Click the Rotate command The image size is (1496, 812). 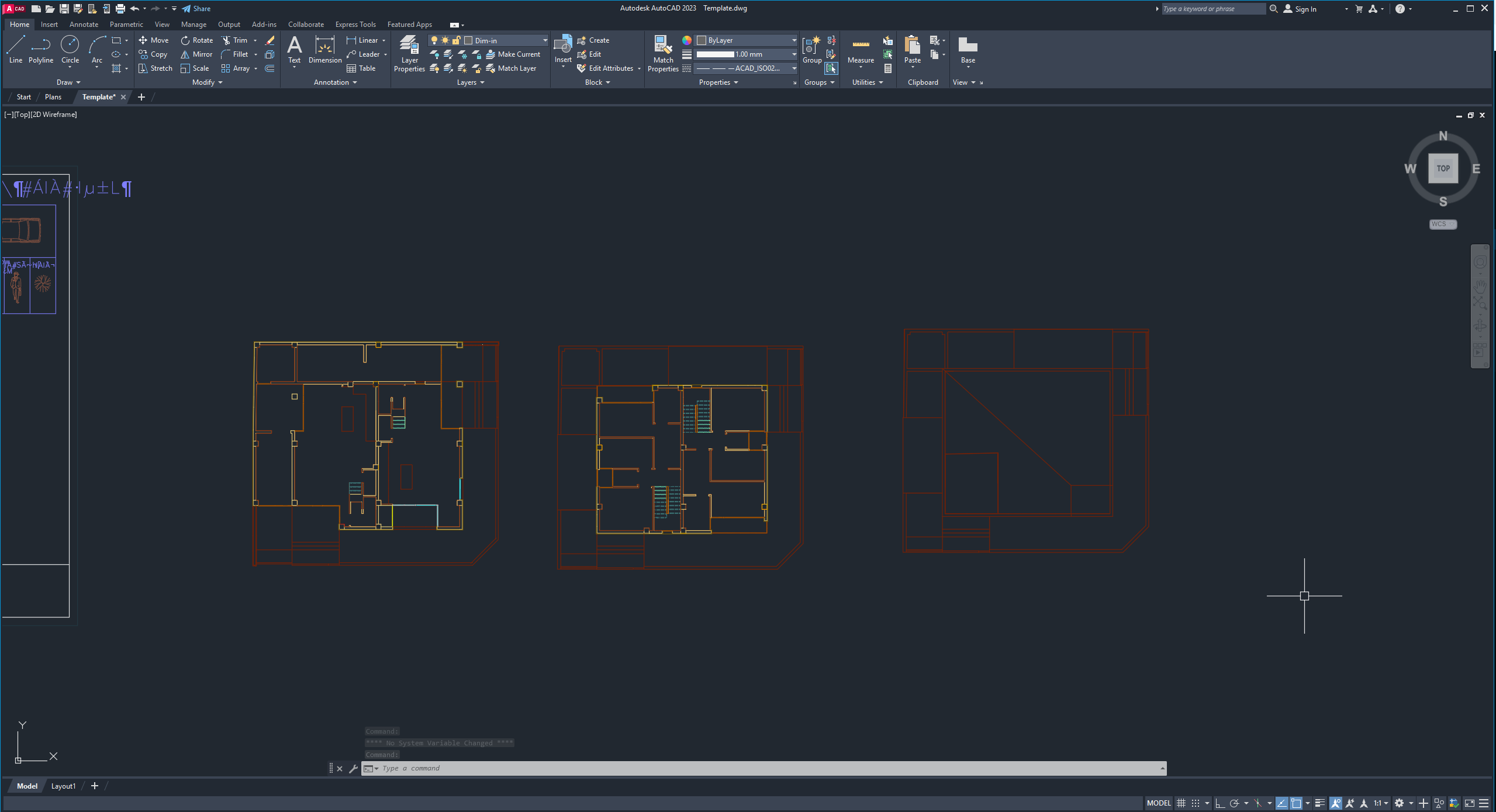(x=196, y=40)
